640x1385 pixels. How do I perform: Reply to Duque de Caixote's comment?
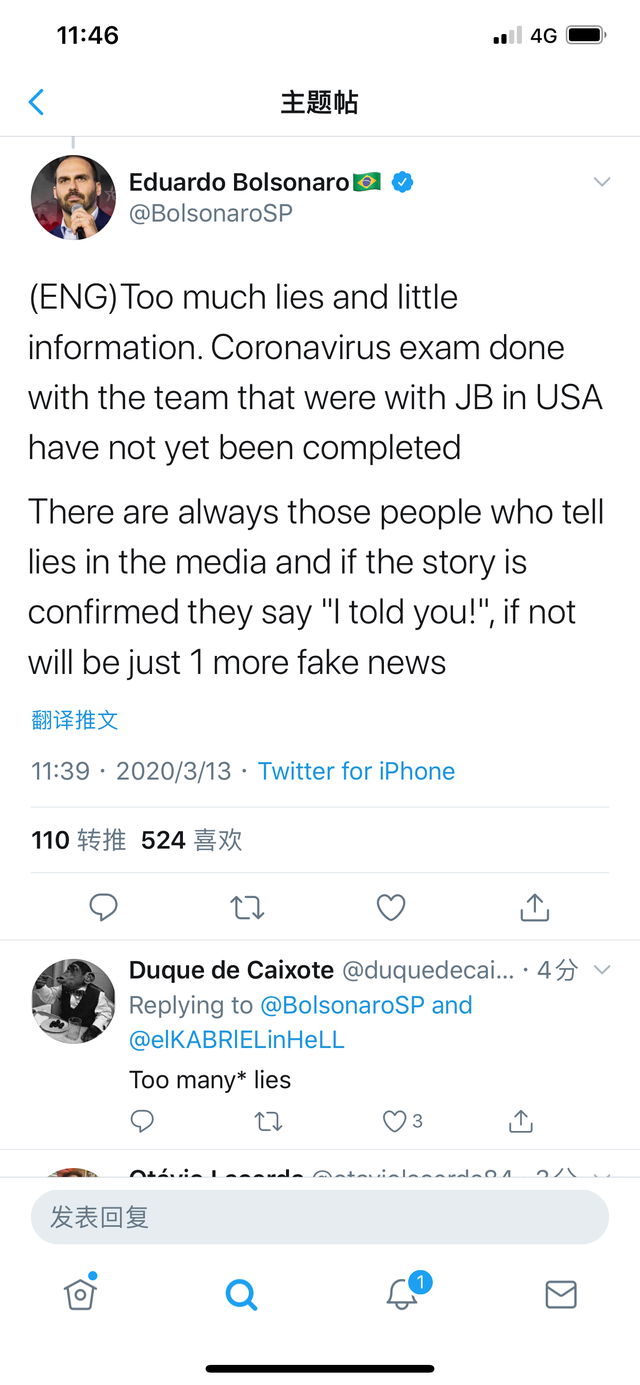click(x=143, y=1121)
